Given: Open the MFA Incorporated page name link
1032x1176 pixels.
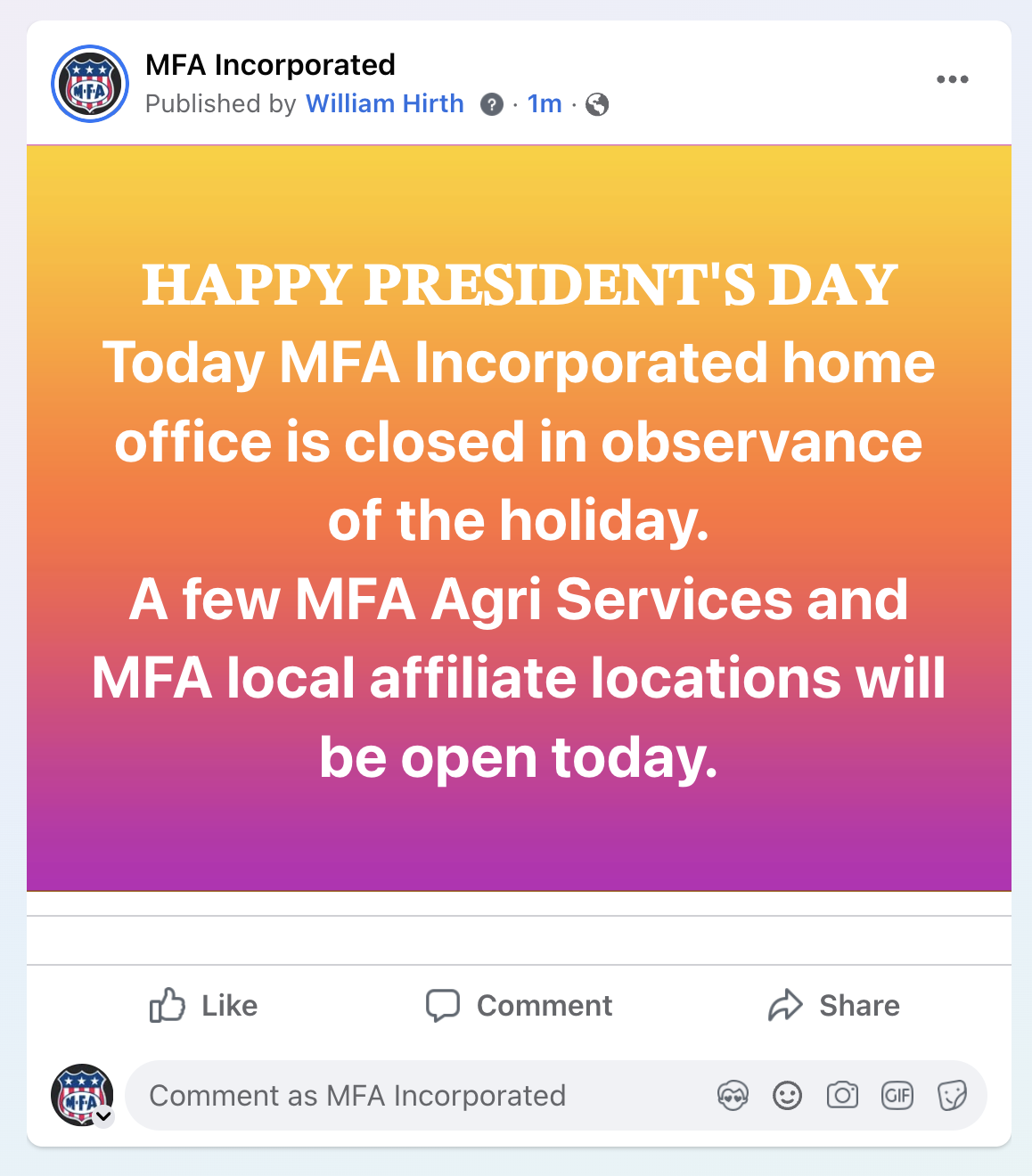Looking at the screenshot, I should (270, 65).
